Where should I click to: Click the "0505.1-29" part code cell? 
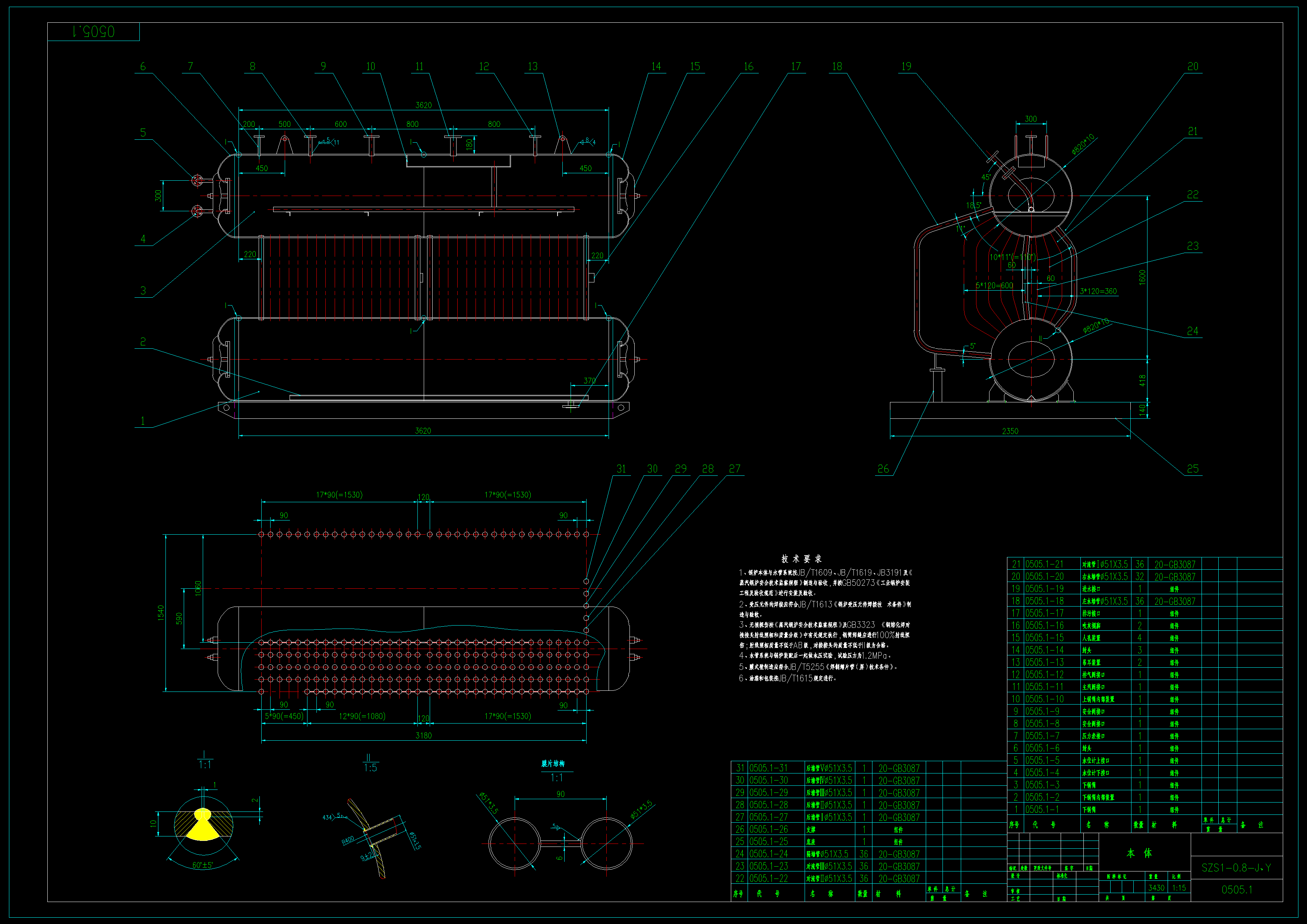click(x=768, y=792)
